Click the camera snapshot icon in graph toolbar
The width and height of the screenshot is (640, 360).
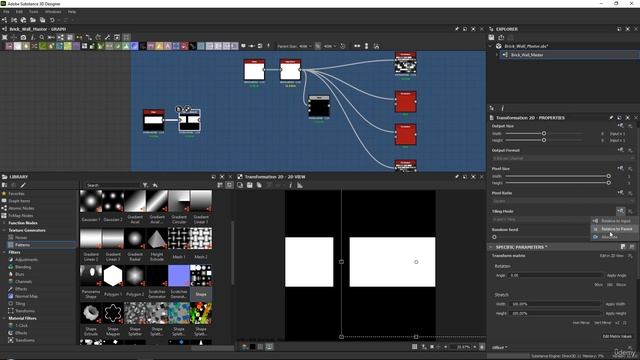coord(23,37)
